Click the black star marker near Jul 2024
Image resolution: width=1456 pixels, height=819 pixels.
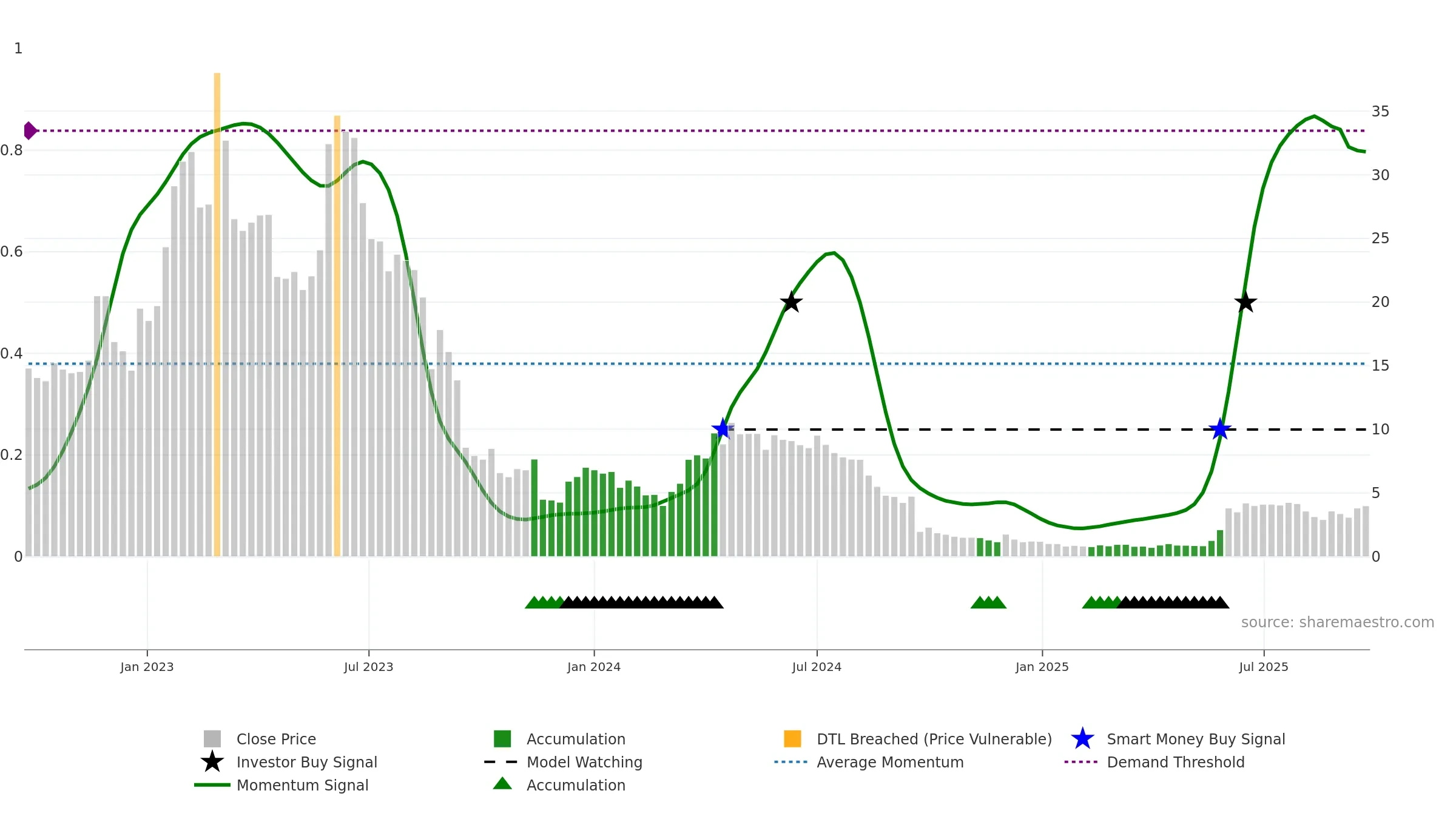click(791, 302)
